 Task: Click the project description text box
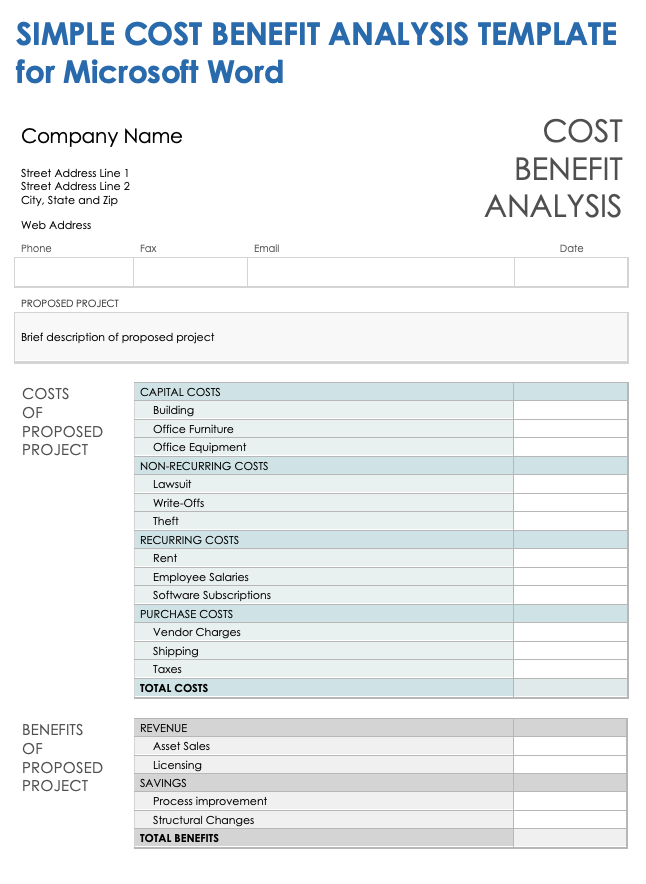click(321, 338)
